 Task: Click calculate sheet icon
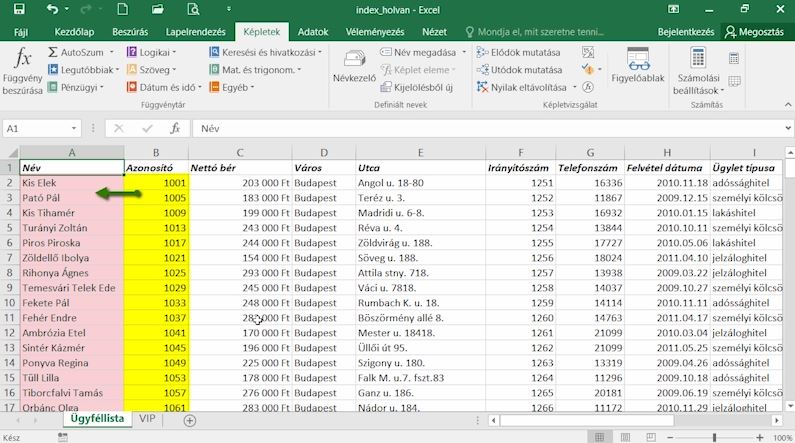point(734,81)
